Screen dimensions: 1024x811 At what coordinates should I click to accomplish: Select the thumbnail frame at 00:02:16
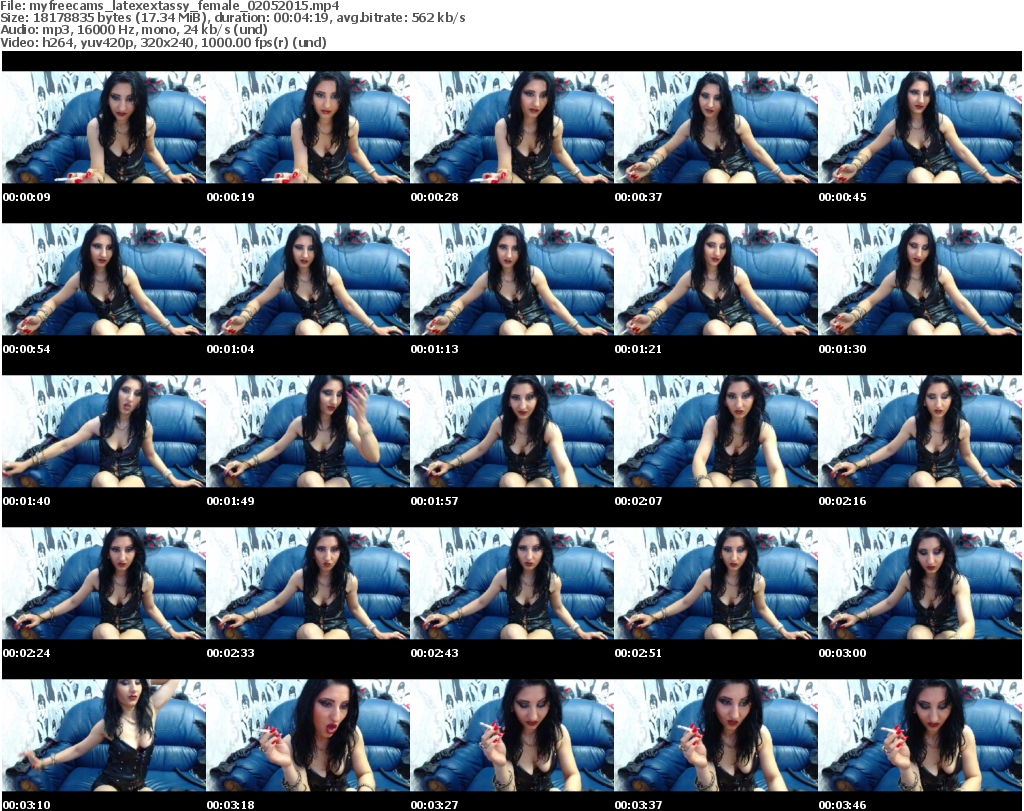[x=920, y=432]
